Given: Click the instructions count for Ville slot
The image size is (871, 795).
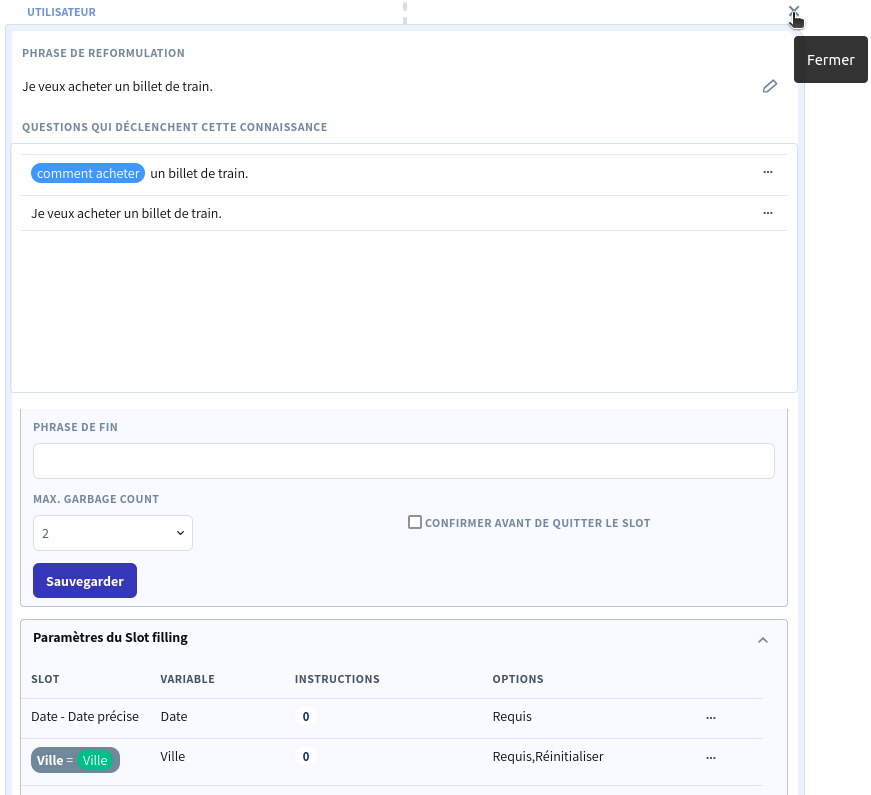Looking at the screenshot, I should [305, 757].
